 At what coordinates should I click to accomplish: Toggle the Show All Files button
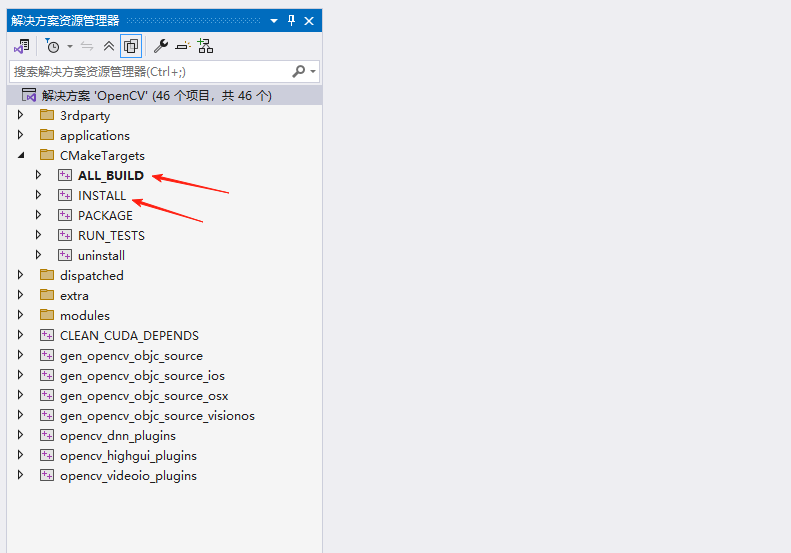point(131,46)
